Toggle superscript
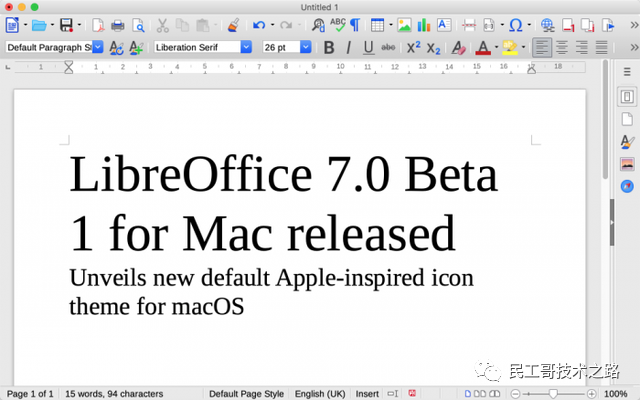The image size is (640, 400). tap(413, 48)
